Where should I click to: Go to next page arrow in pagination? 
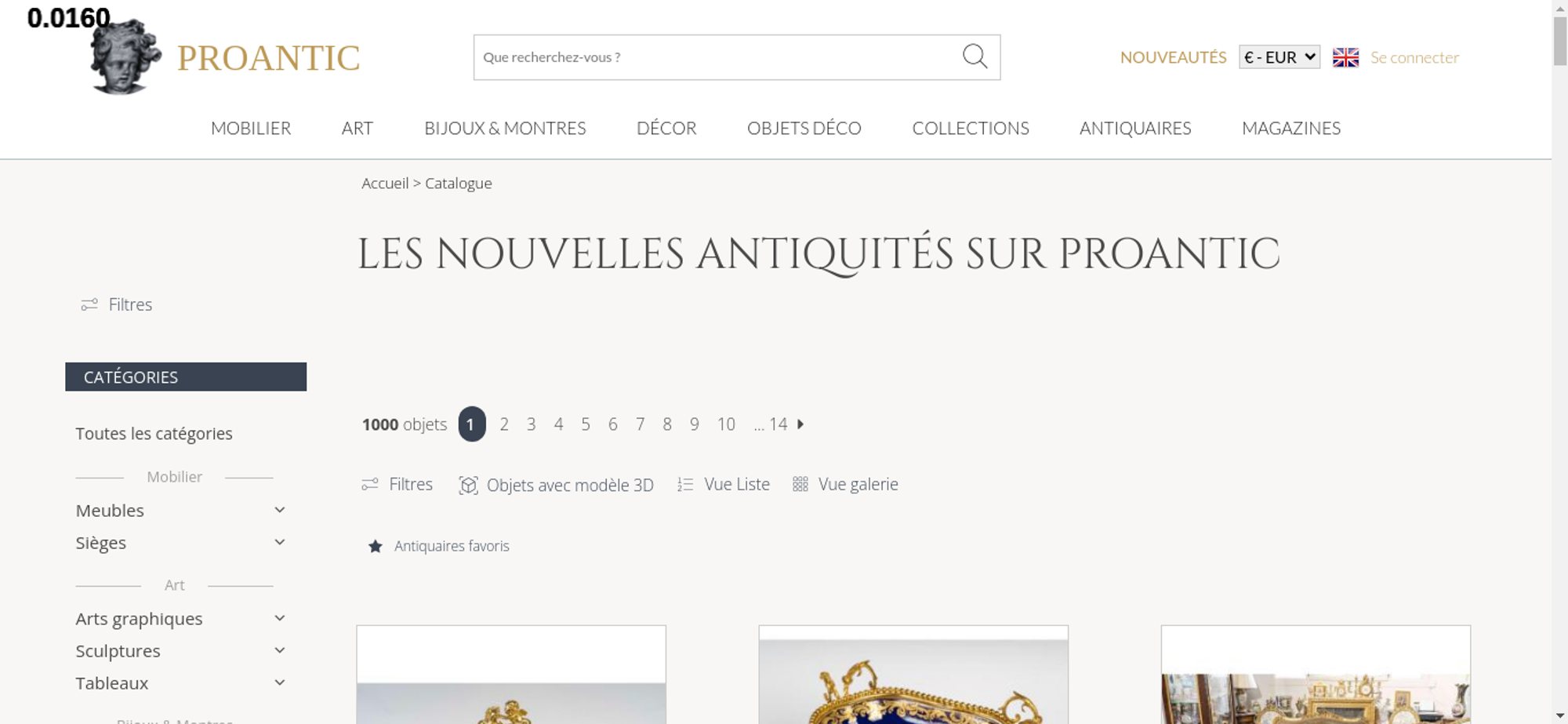(x=800, y=424)
